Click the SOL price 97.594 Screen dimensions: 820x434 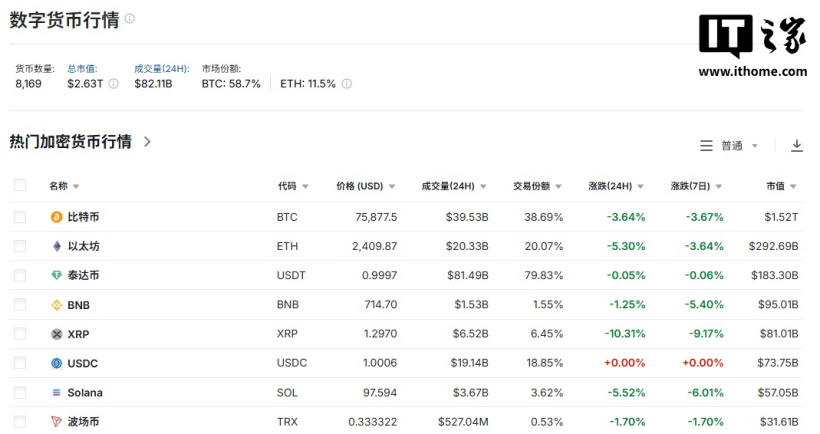click(x=380, y=393)
